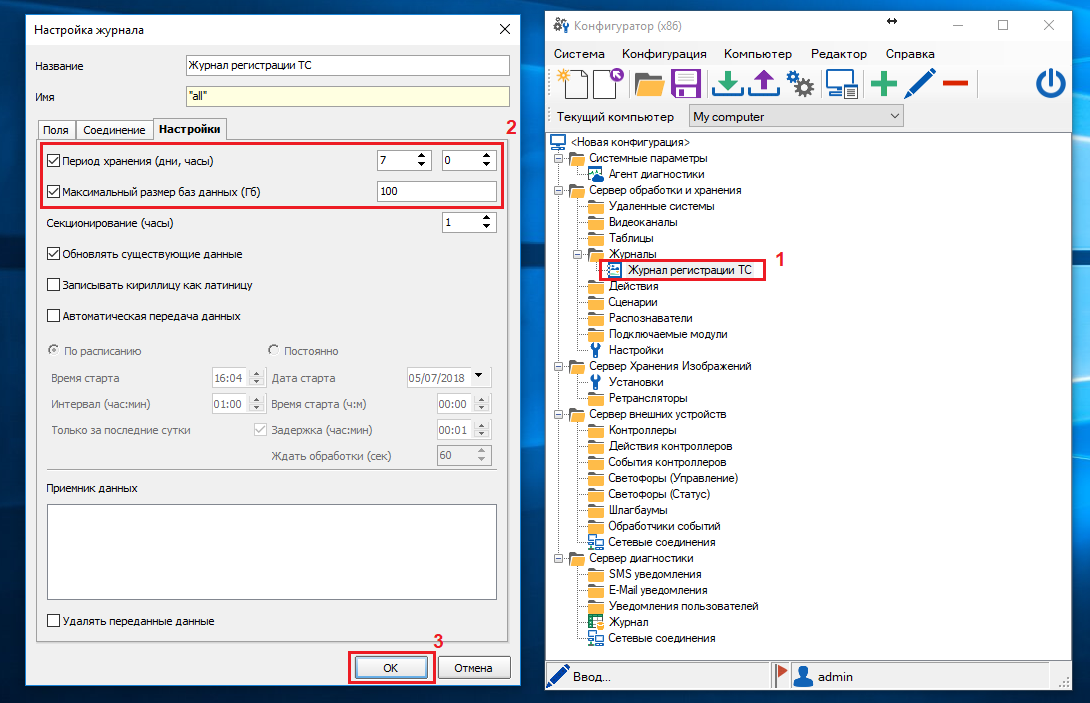Click the red minus remove icon

click(955, 84)
